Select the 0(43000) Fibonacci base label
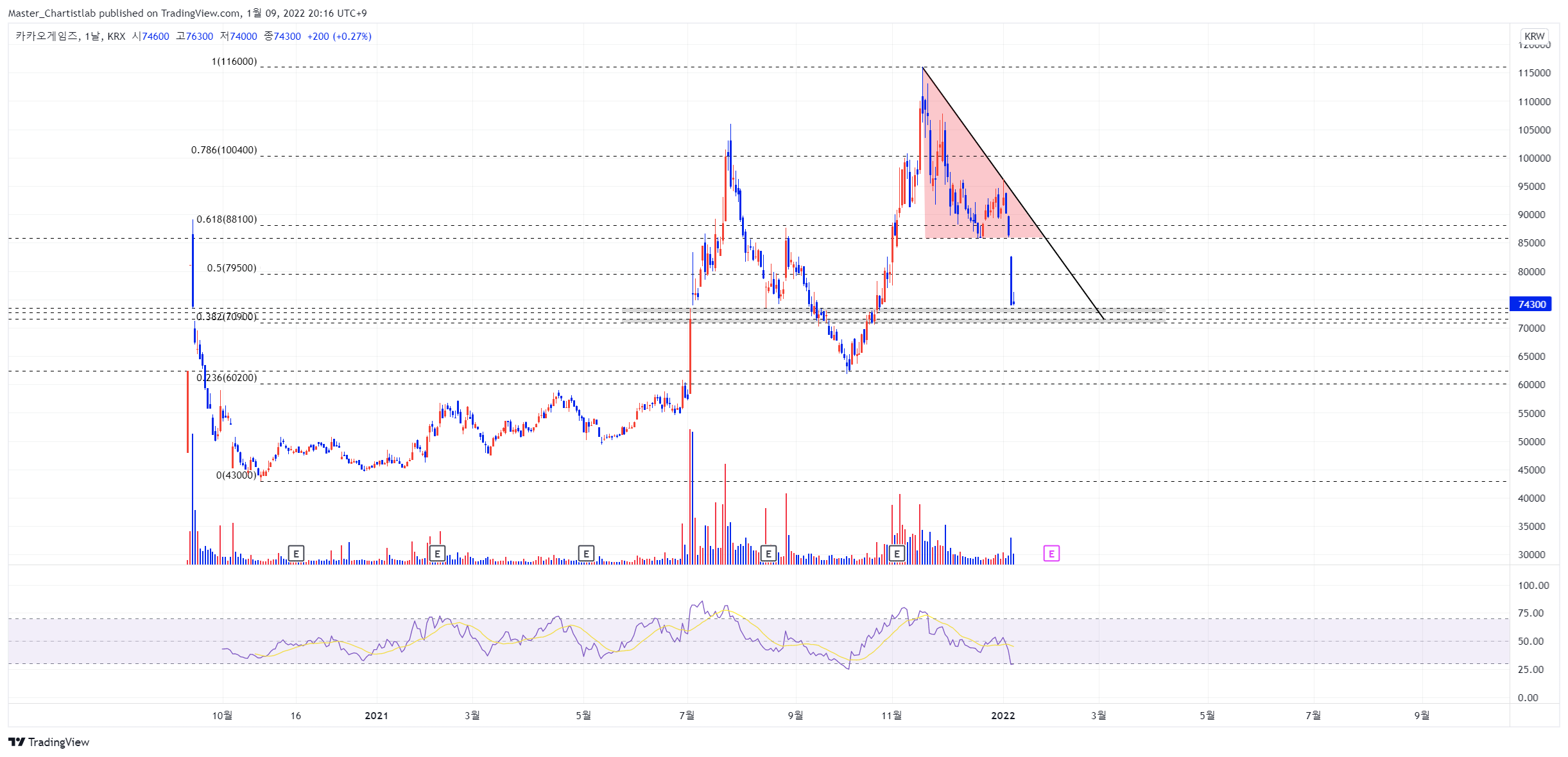 point(236,475)
